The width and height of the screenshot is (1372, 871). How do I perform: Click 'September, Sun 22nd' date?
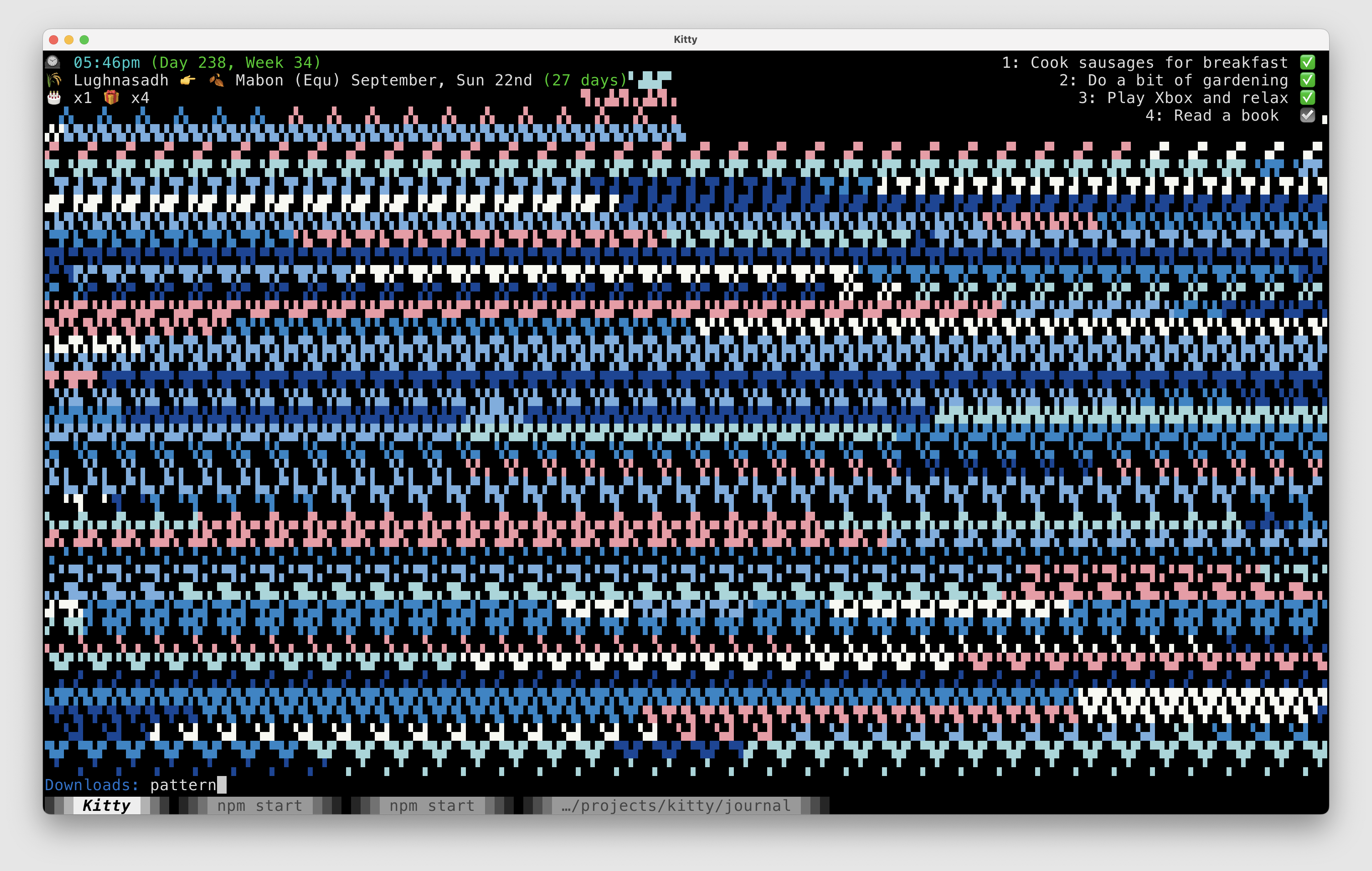[441, 80]
